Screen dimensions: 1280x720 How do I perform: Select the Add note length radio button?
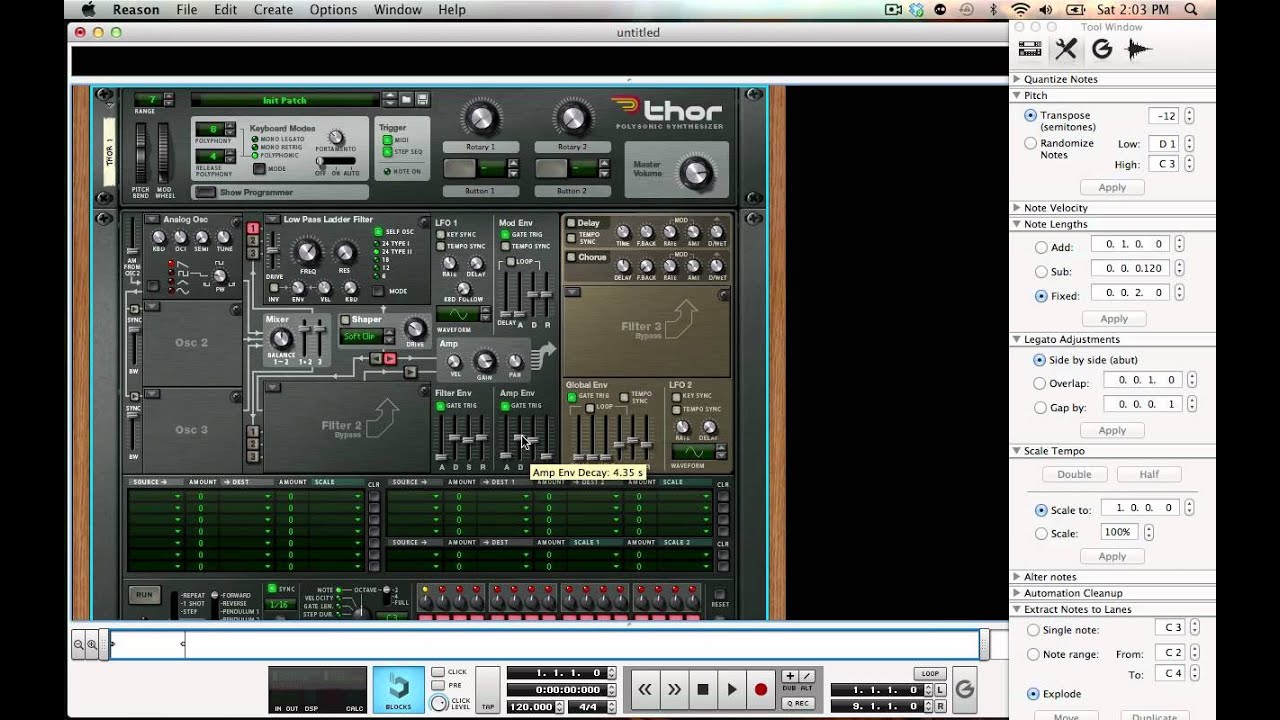[1041, 247]
